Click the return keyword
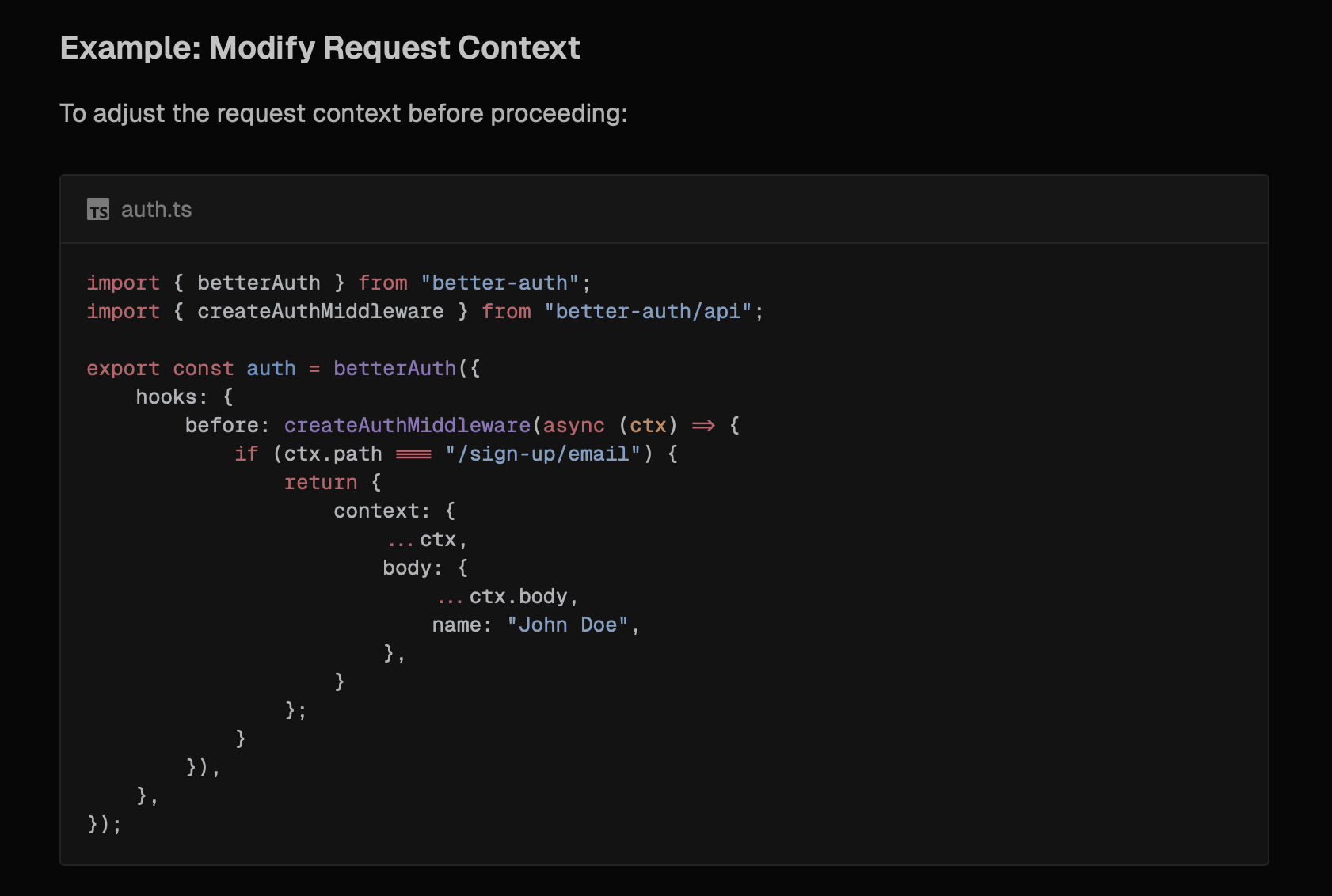 click(321, 483)
